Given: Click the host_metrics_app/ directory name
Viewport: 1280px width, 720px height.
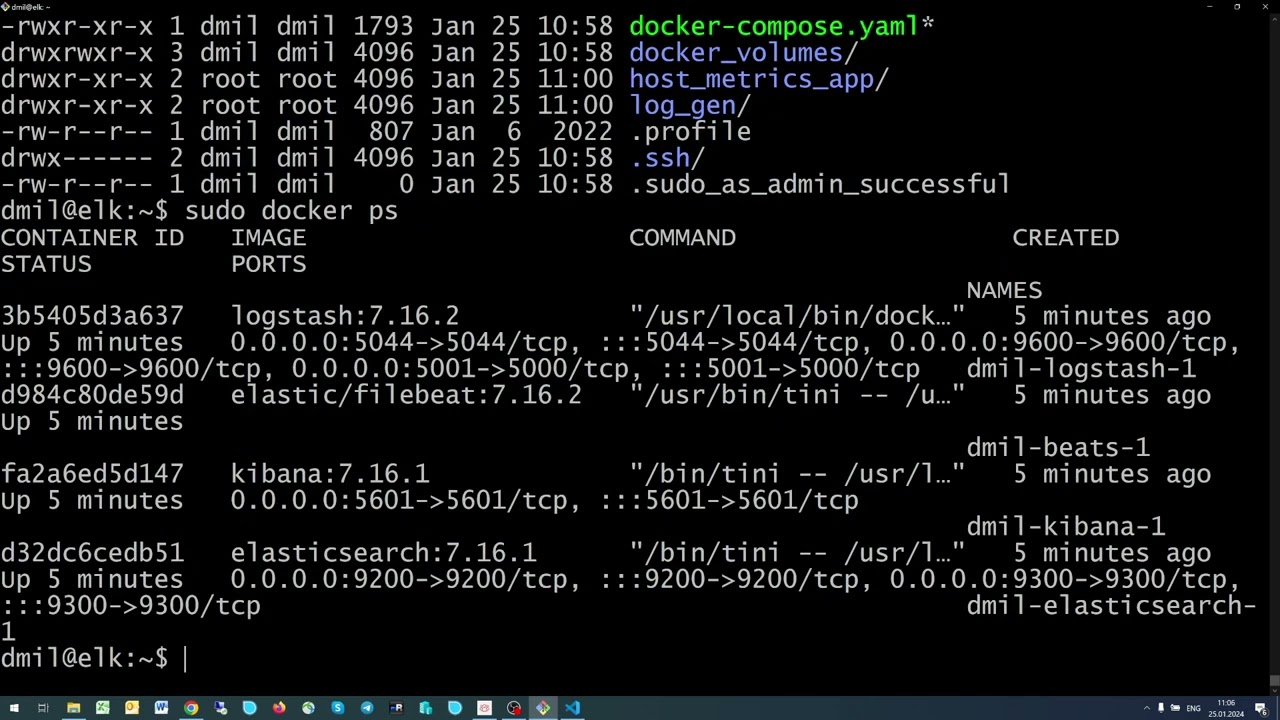Looking at the screenshot, I should coord(758,79).
